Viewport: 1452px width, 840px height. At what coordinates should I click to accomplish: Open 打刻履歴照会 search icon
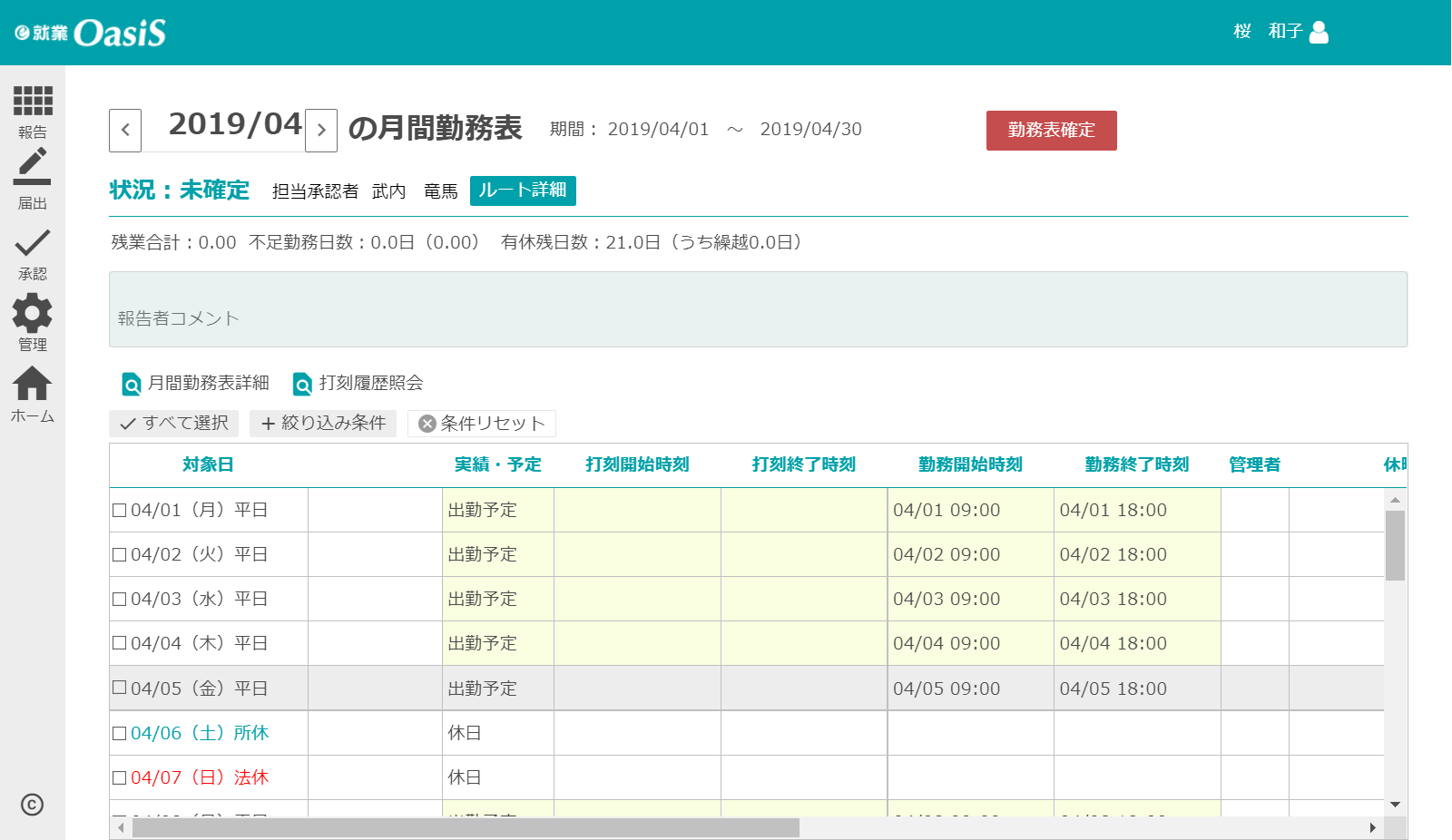pos(302,385)
